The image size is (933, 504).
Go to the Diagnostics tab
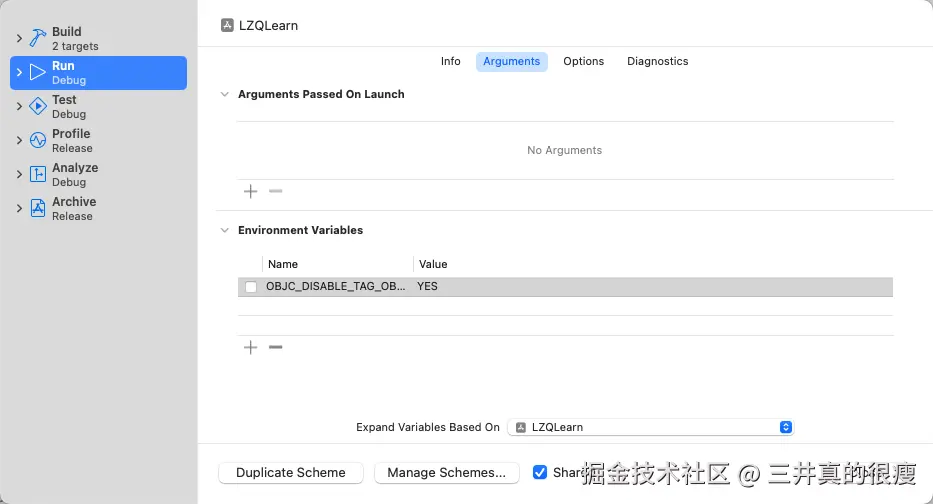(658, 61)
